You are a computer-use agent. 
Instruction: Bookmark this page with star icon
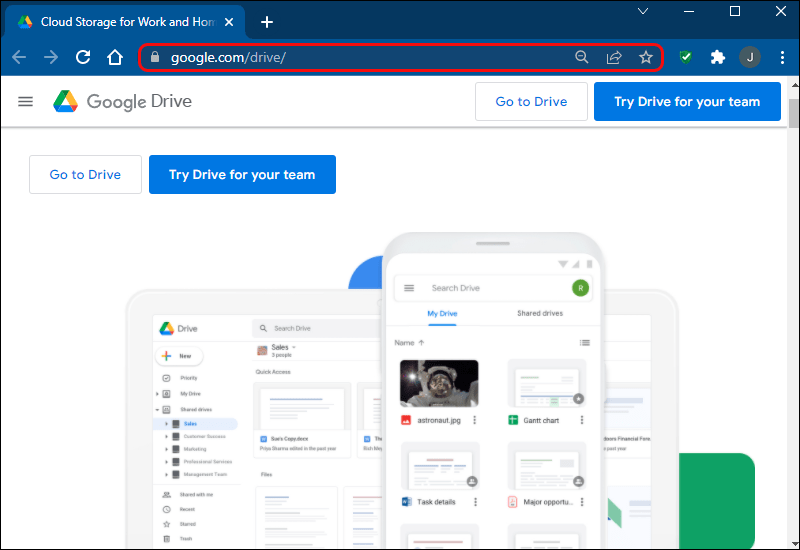646,58
